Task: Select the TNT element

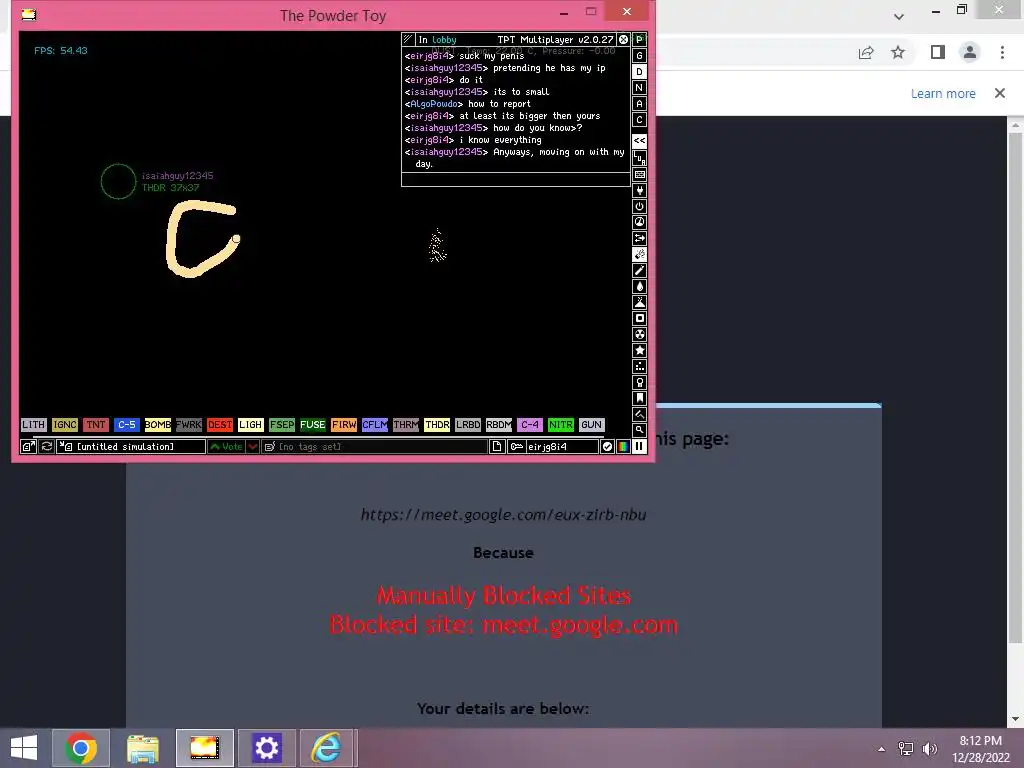Action: [x=96, y=424]
